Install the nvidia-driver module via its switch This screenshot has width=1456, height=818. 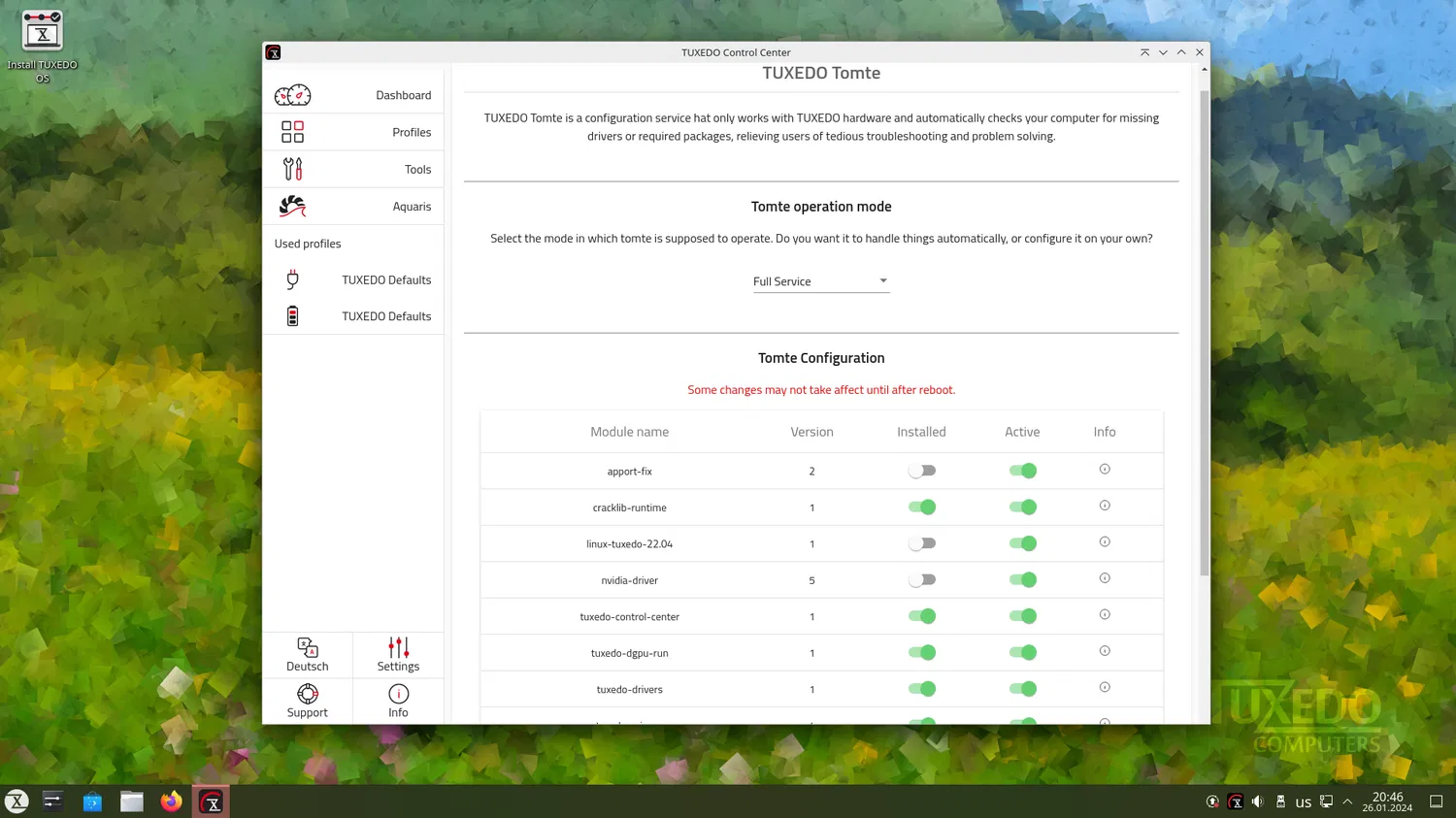click(922, 580)
